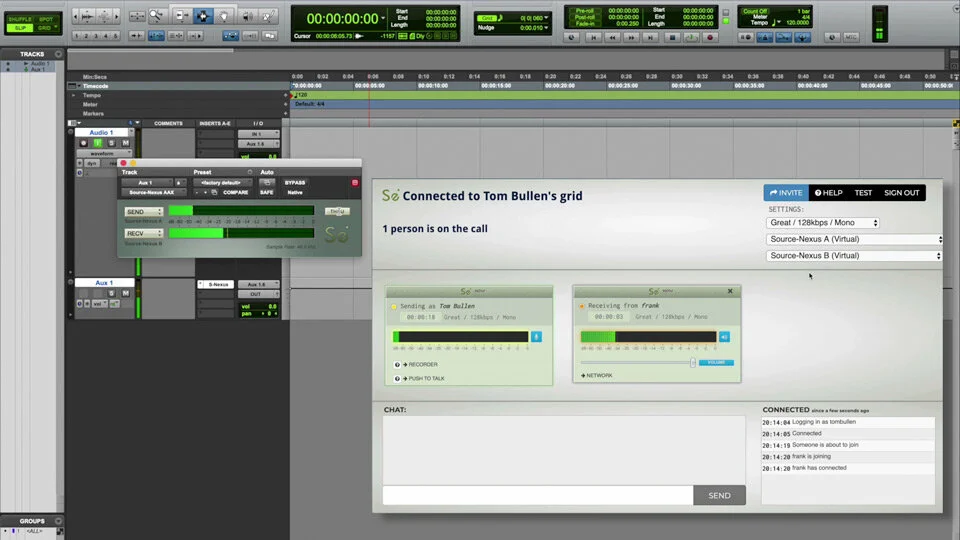The image size is (960, 540).
Task: Open the HELP menu in Source-Connect window
Action: tap(828, 193)
